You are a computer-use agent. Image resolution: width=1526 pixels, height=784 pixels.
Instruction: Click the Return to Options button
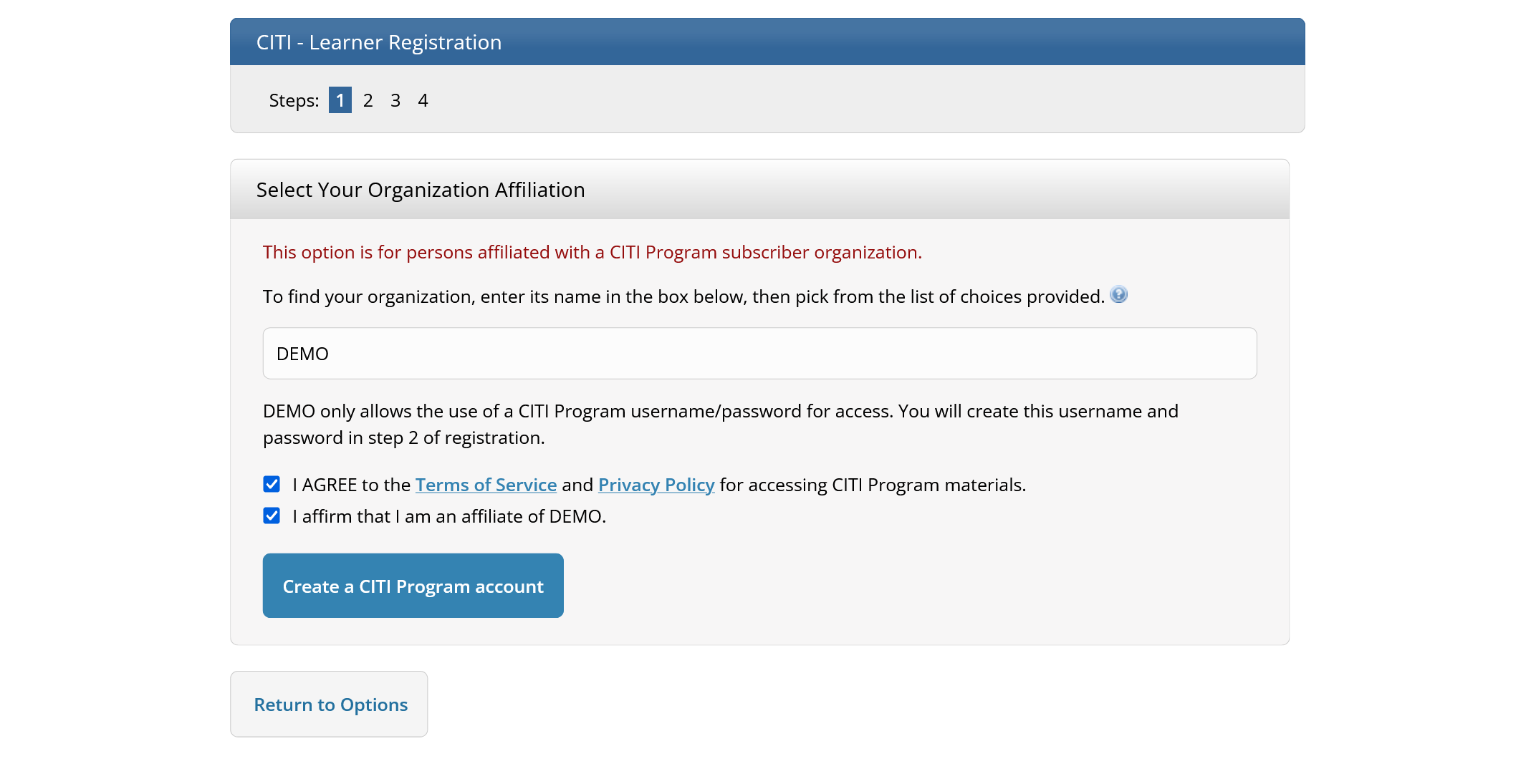[x=329, y=704]
